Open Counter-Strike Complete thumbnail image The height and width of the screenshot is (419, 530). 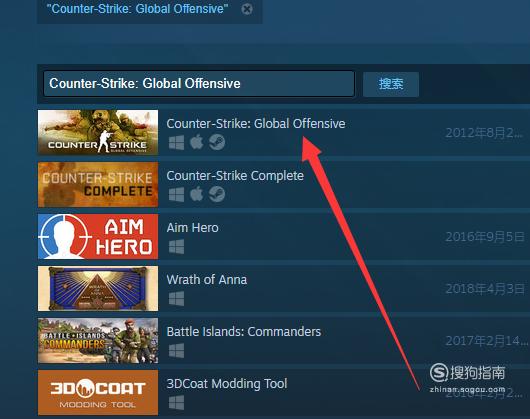tap(98, 184)
